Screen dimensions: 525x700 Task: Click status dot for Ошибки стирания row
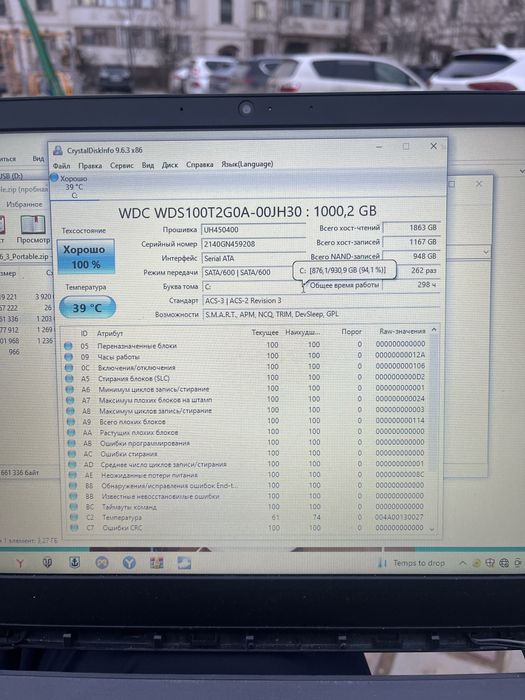tap(72, 454)
